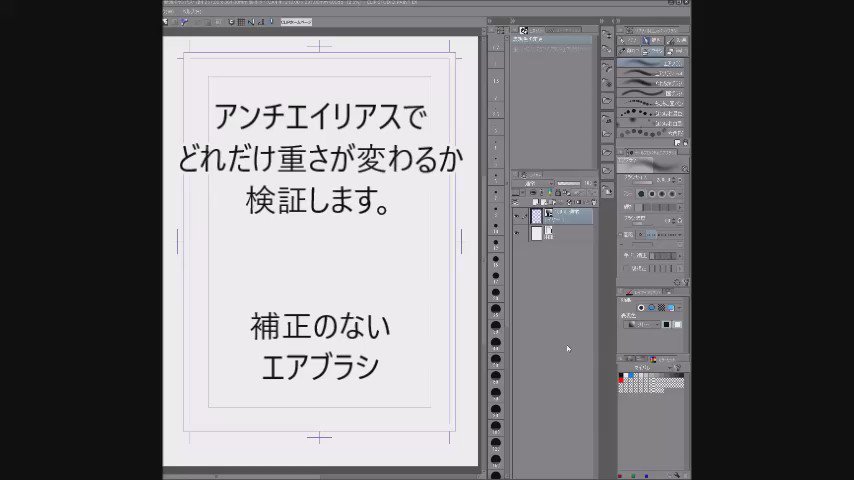Click the rotate arrow icon in top command bar

tap(231, 22)
